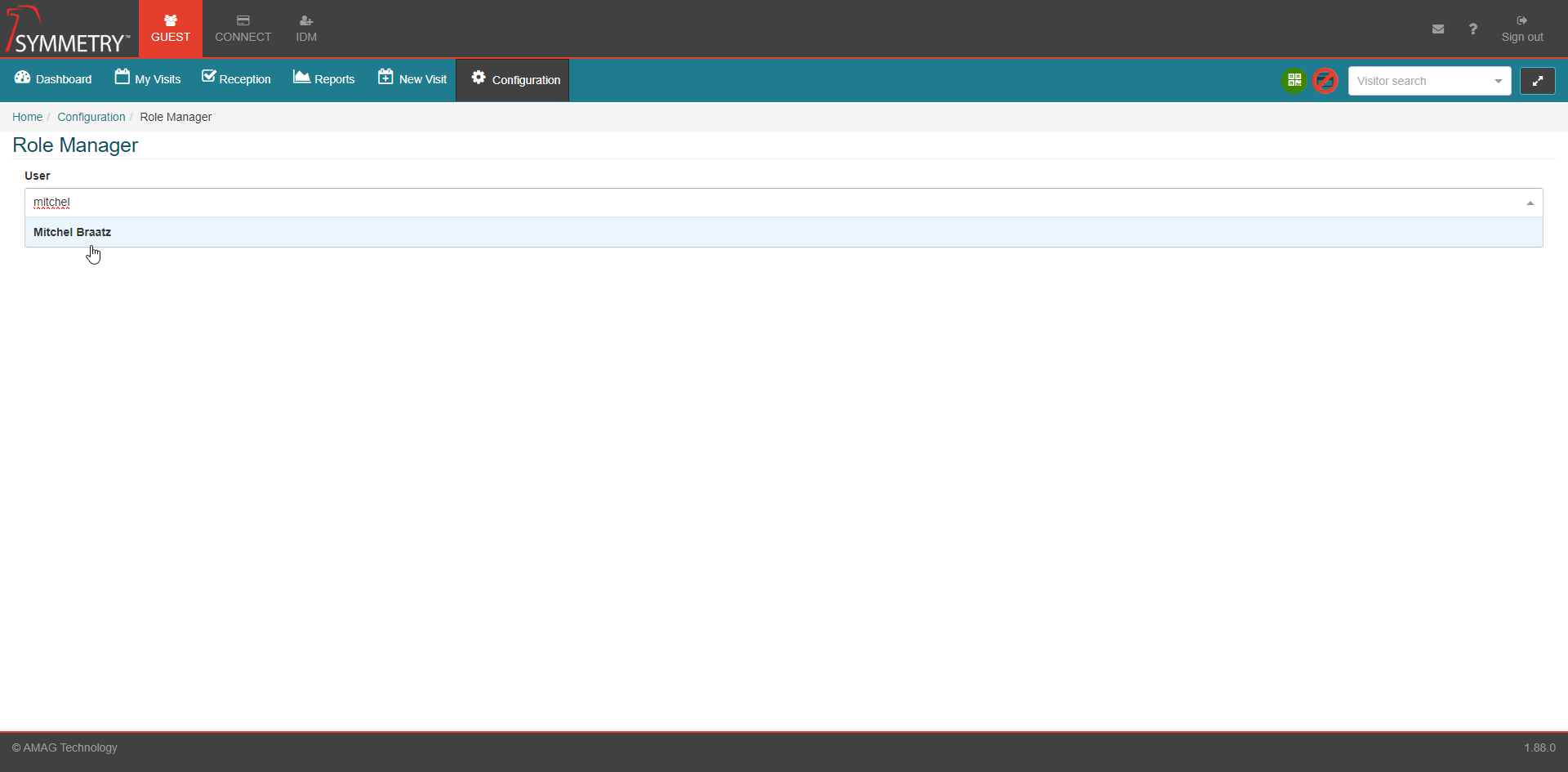
Task: Select the GUEST module tab
Action: [171, 29]
